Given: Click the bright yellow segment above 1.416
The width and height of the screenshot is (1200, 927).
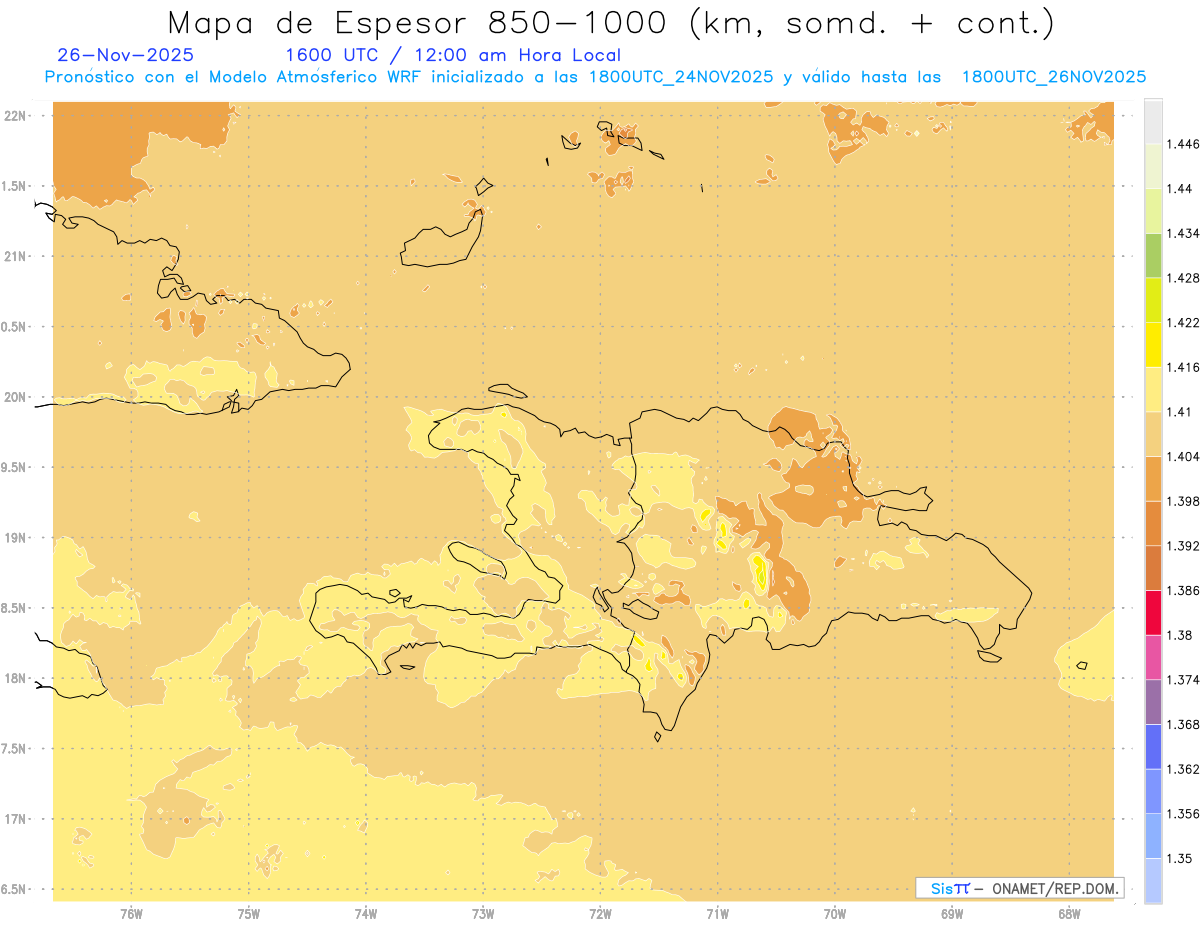Looking at the screenshot, I should pyautogui.click(x=1153, y=344).
